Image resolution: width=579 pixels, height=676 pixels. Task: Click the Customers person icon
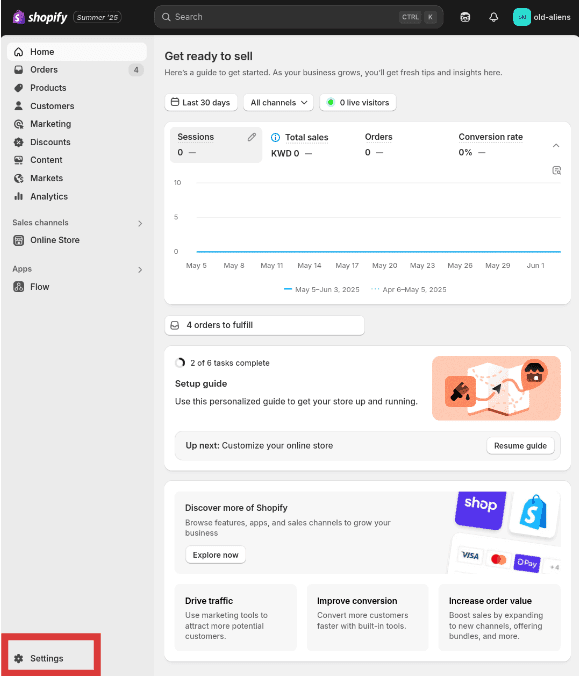click(x=19, y=106)
